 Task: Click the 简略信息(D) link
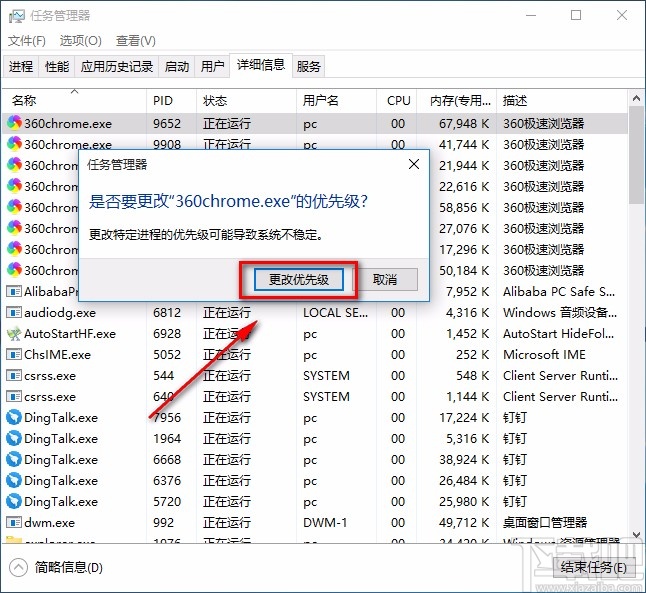tap(68, 567)
